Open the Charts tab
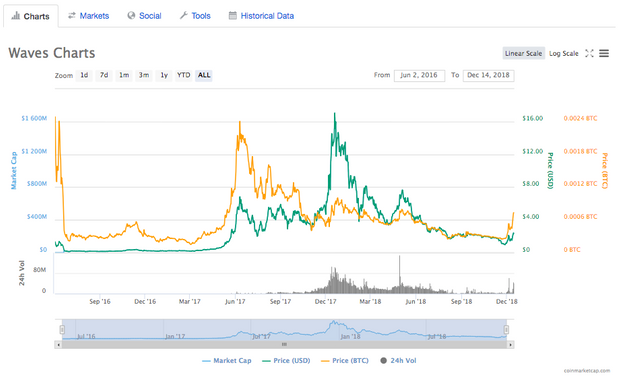 pos(31,16)
